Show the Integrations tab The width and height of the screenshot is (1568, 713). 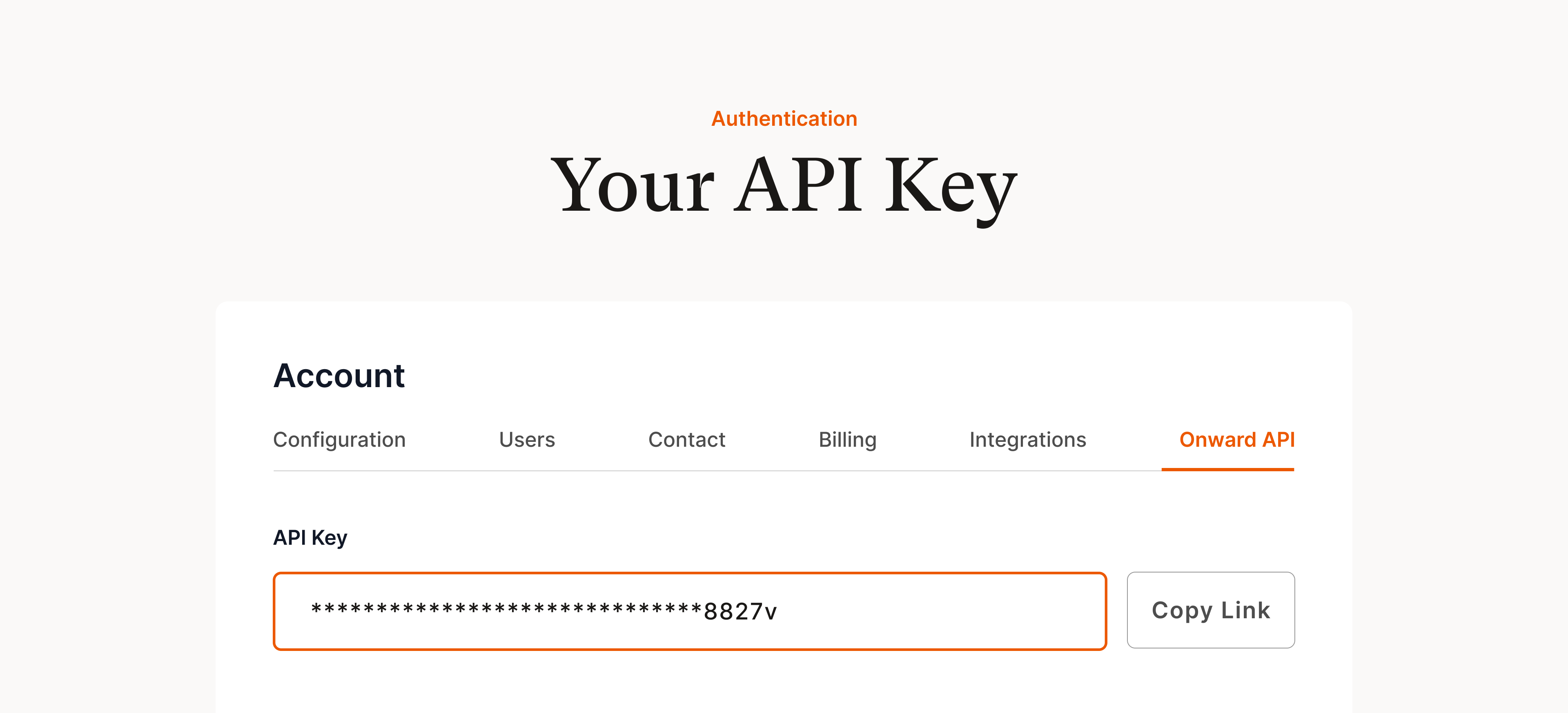(1027, 440)
